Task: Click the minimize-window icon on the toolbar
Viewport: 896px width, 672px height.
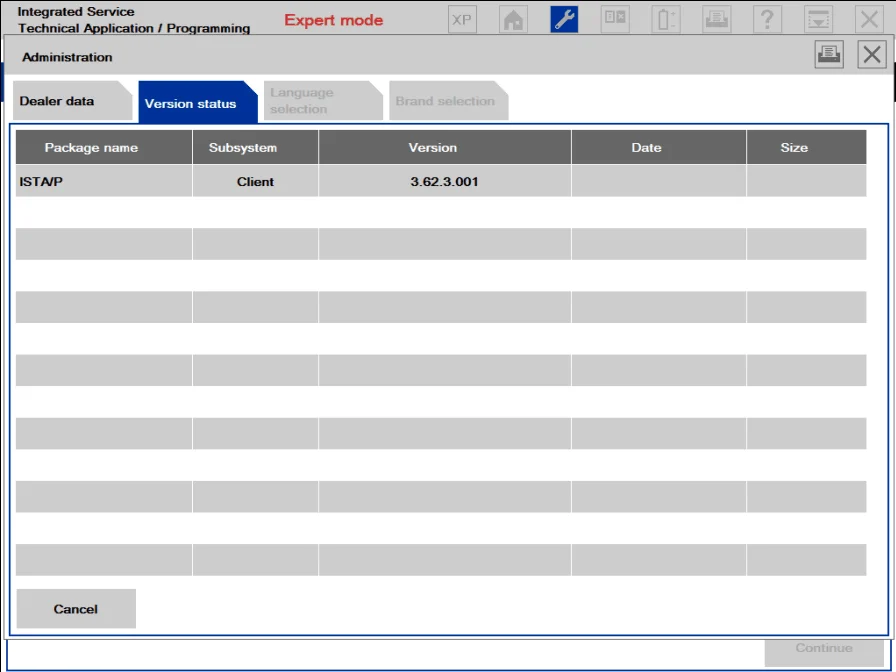Action: [x=819, y=18]
